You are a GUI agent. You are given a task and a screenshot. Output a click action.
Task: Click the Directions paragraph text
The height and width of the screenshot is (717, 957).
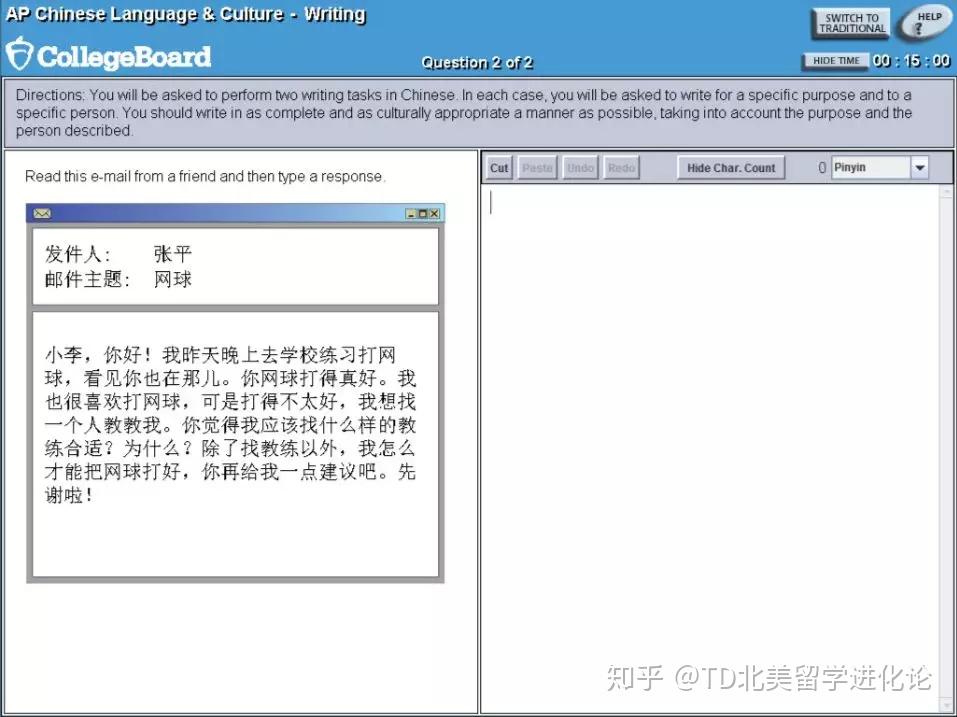pyautogui.click(x=464, y=113)
